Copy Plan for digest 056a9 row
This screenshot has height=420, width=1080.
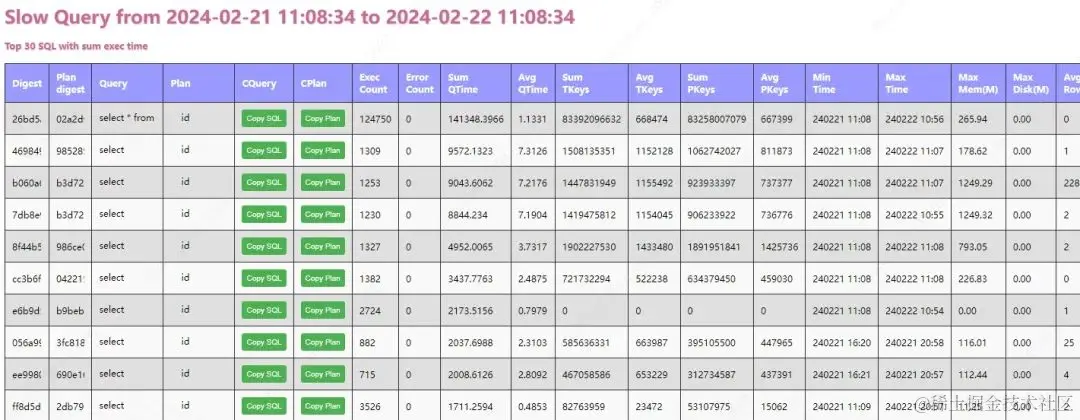click(x=323, y=342)
